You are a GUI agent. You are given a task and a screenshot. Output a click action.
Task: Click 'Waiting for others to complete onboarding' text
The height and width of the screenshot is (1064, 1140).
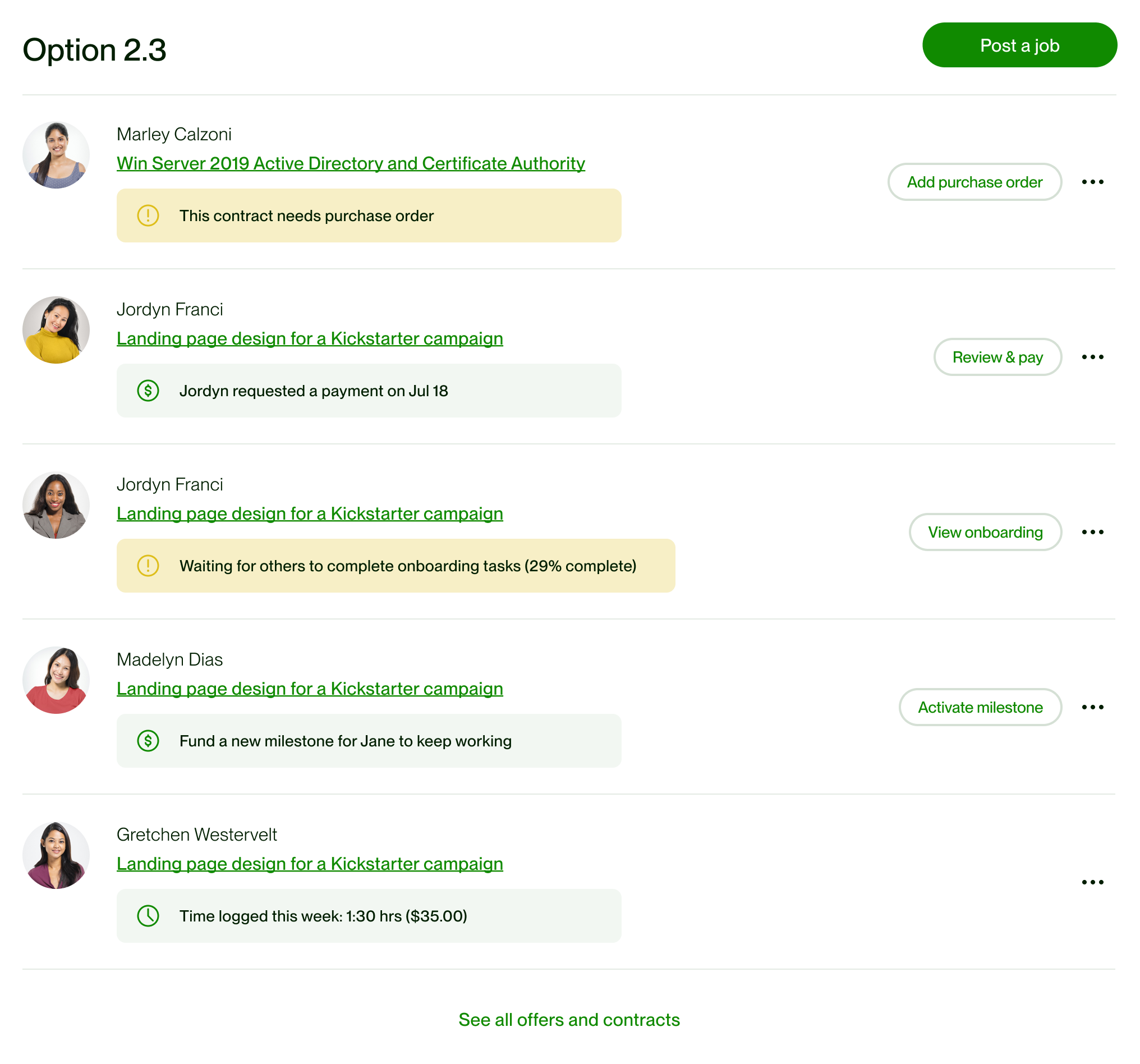408,566
